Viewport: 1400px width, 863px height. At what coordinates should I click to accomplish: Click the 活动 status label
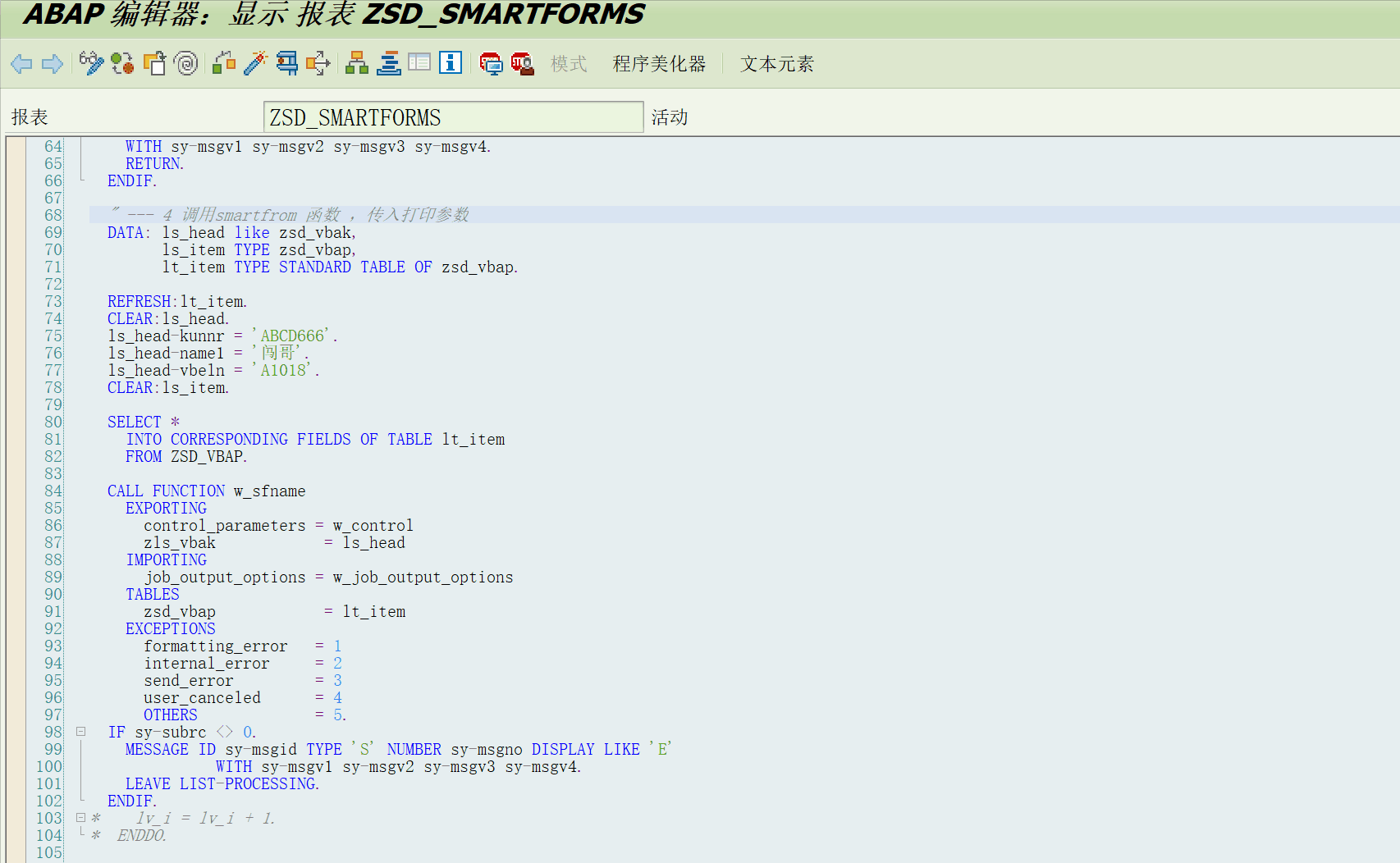(x=670, y=117)
